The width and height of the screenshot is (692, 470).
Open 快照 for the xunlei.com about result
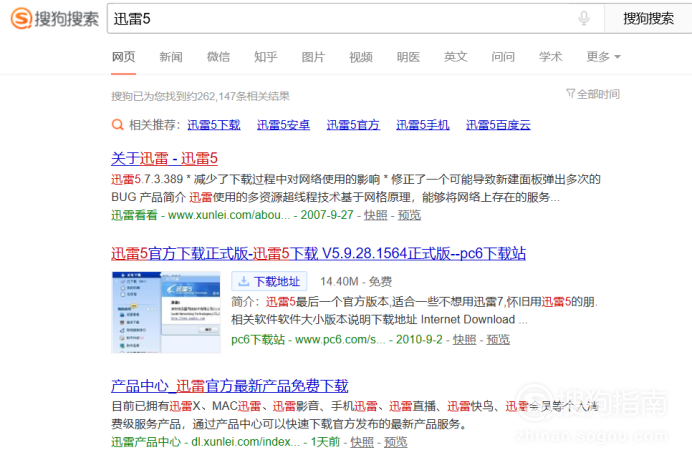(376, 215)
